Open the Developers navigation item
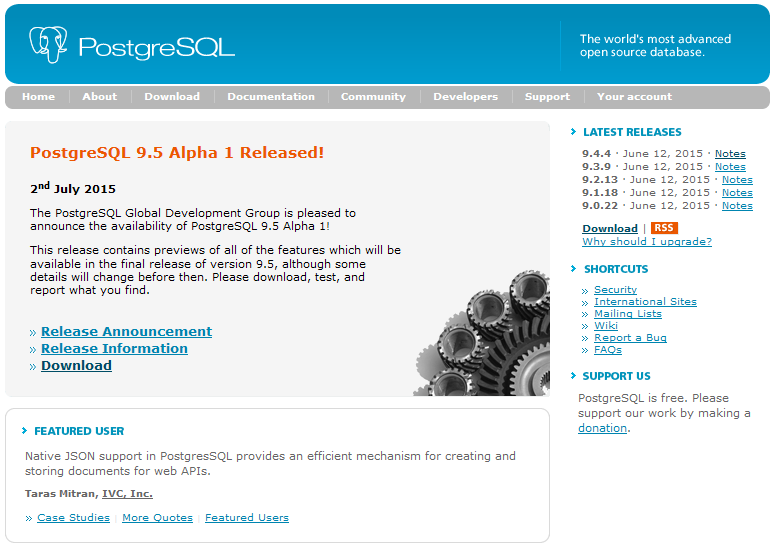Image resolution: width=776 pixels, height=560 pixels. 466,96
